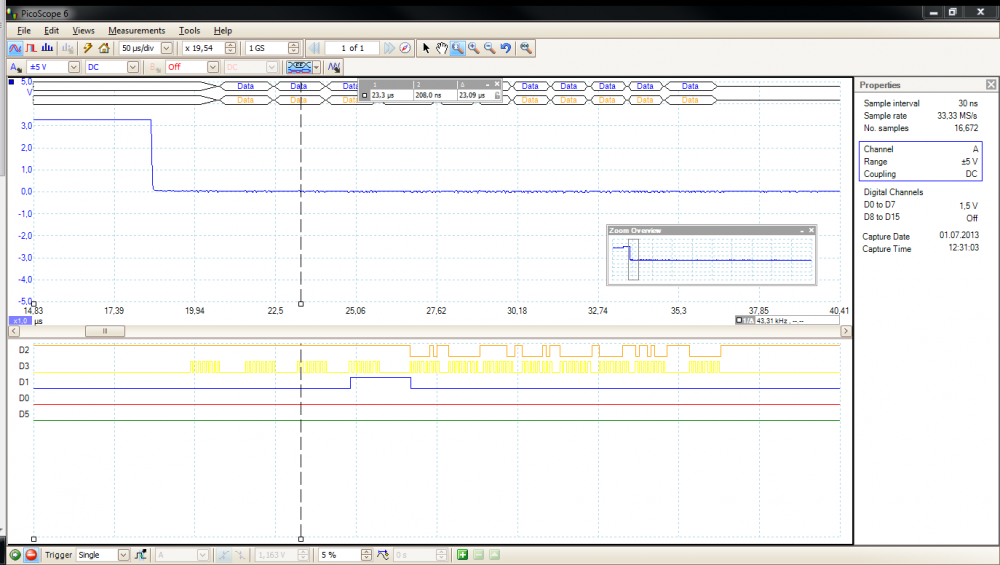Close the Properties panel
Viewport: 1000px width, 565px height.
[990, 85]
